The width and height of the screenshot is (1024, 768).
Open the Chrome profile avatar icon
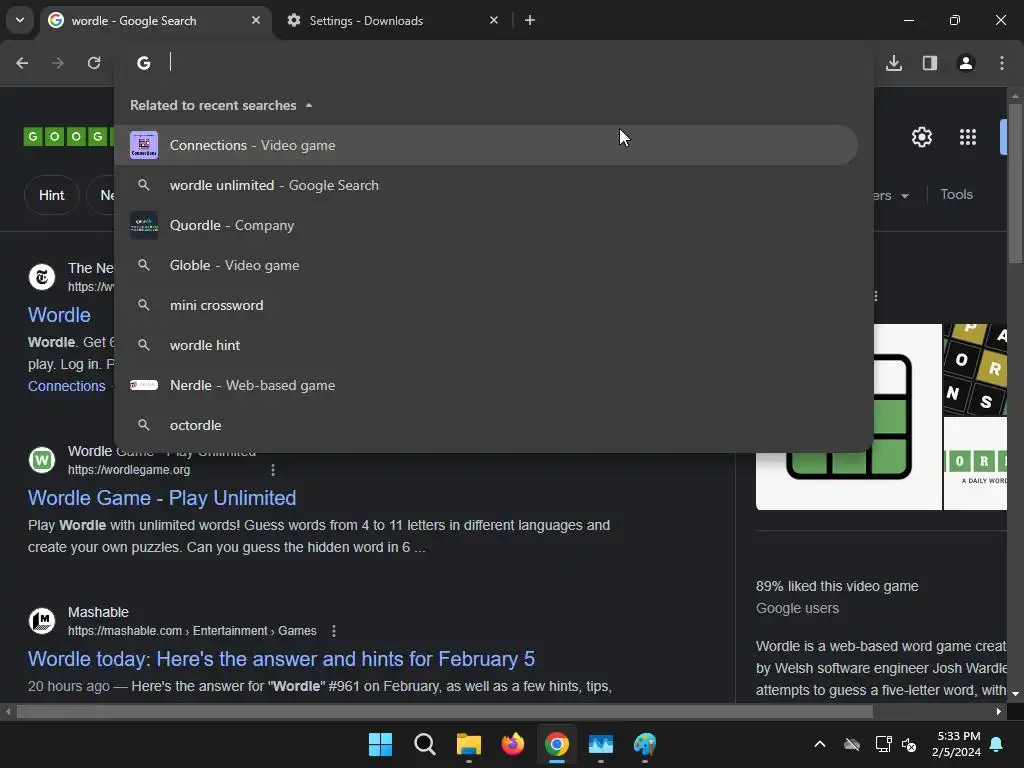(x=966, y=63)
